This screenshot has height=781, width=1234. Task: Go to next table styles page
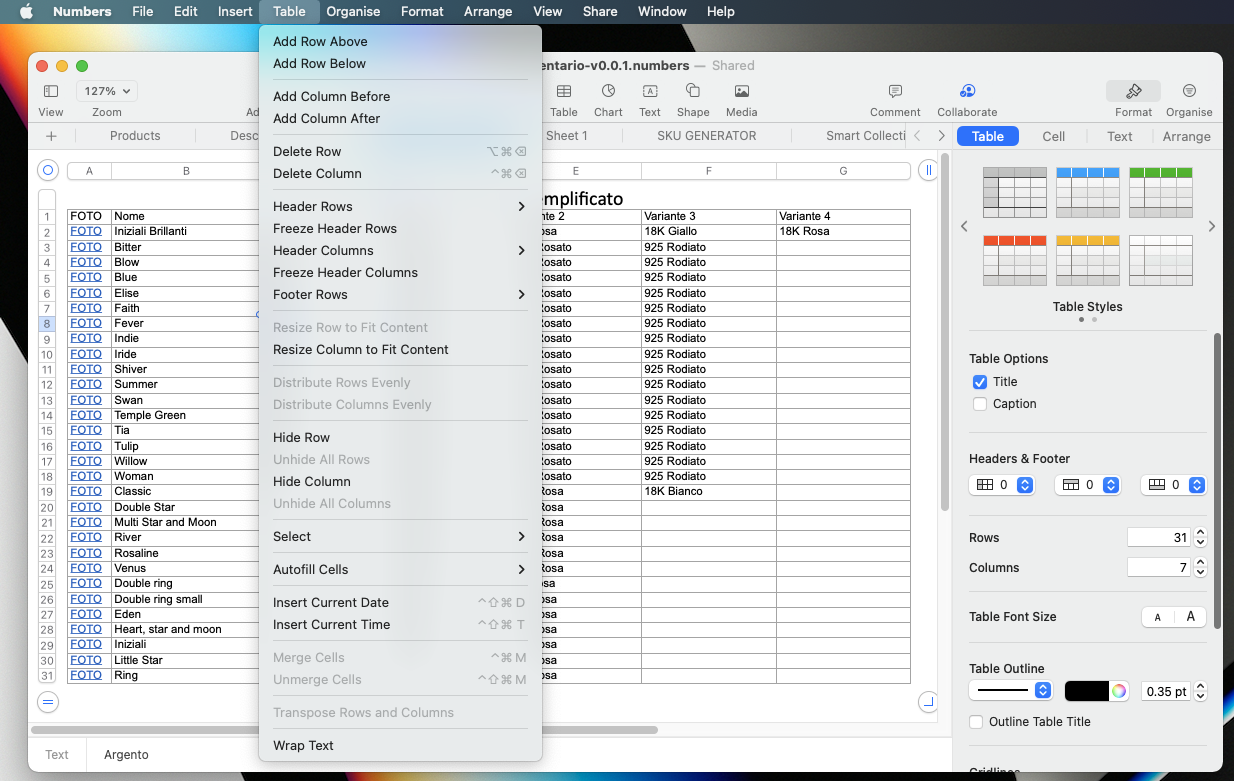pyautogui.click(x=1212, y=227)
